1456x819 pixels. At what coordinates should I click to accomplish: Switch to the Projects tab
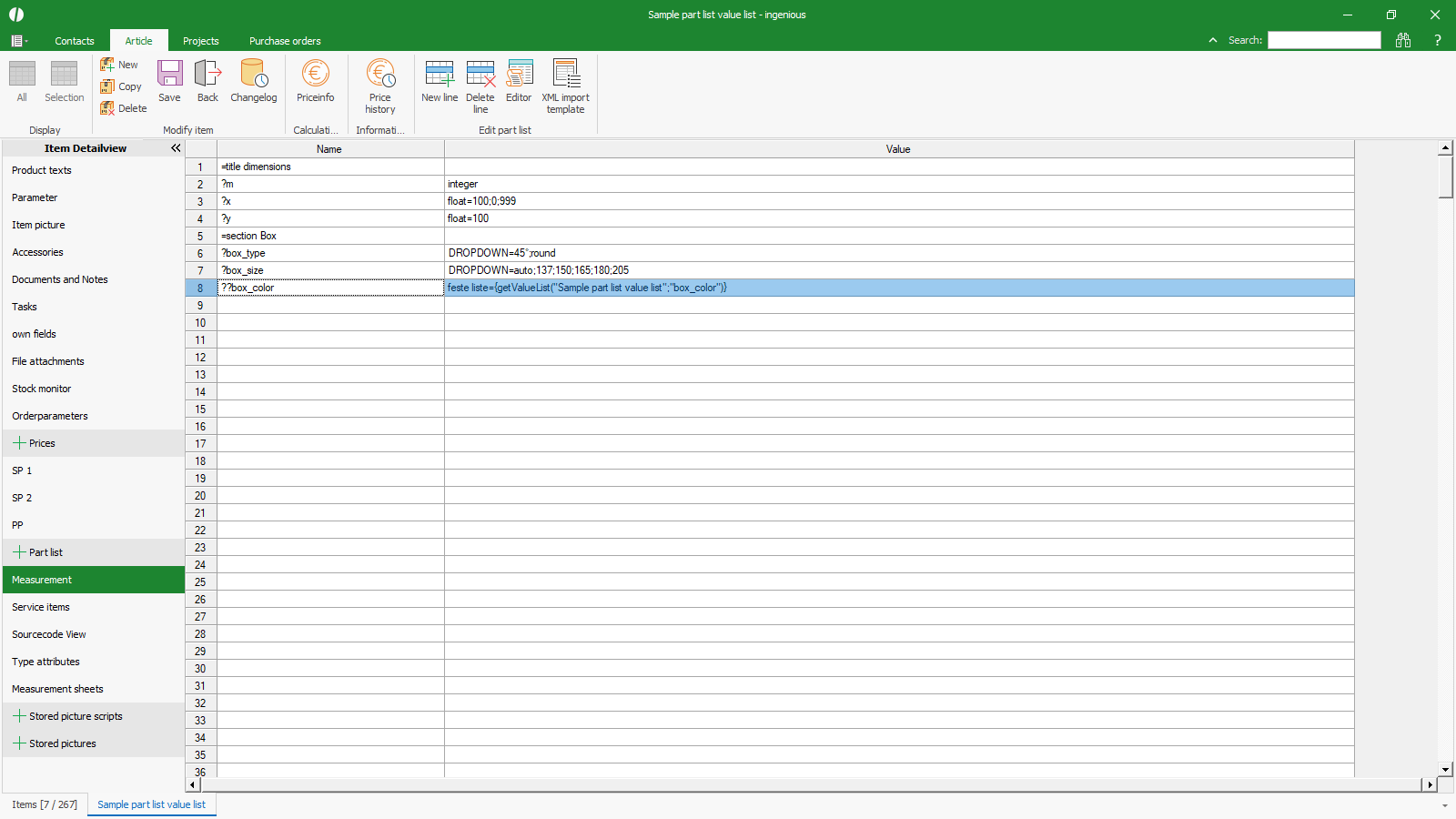(200, 41)
